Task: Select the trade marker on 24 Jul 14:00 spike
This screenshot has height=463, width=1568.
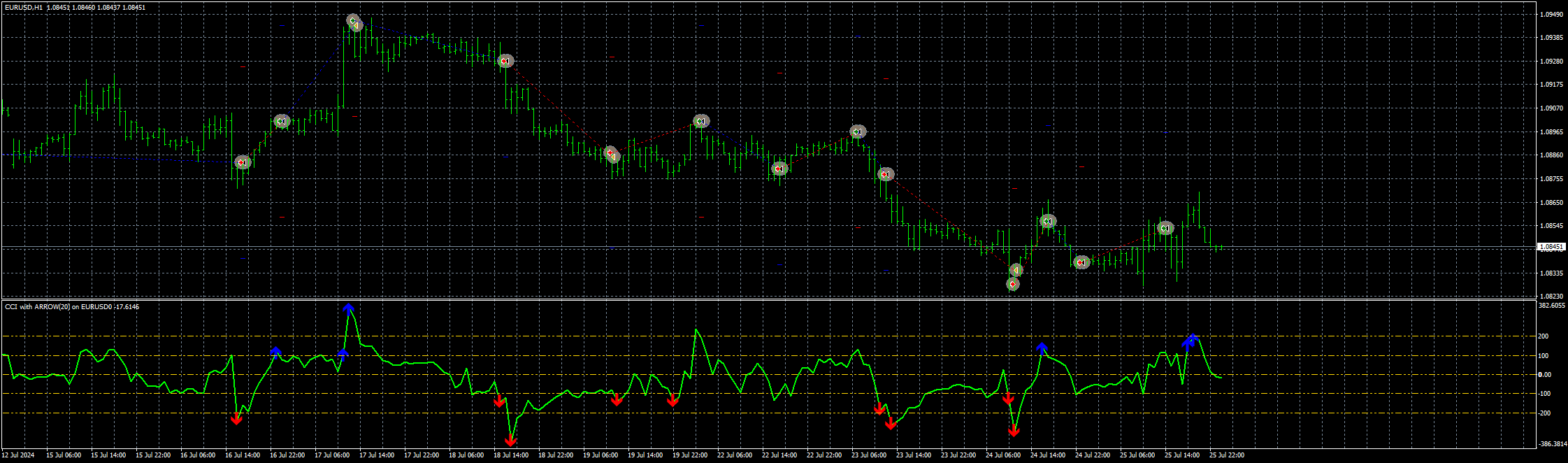Action: (x=1047, y=221)
